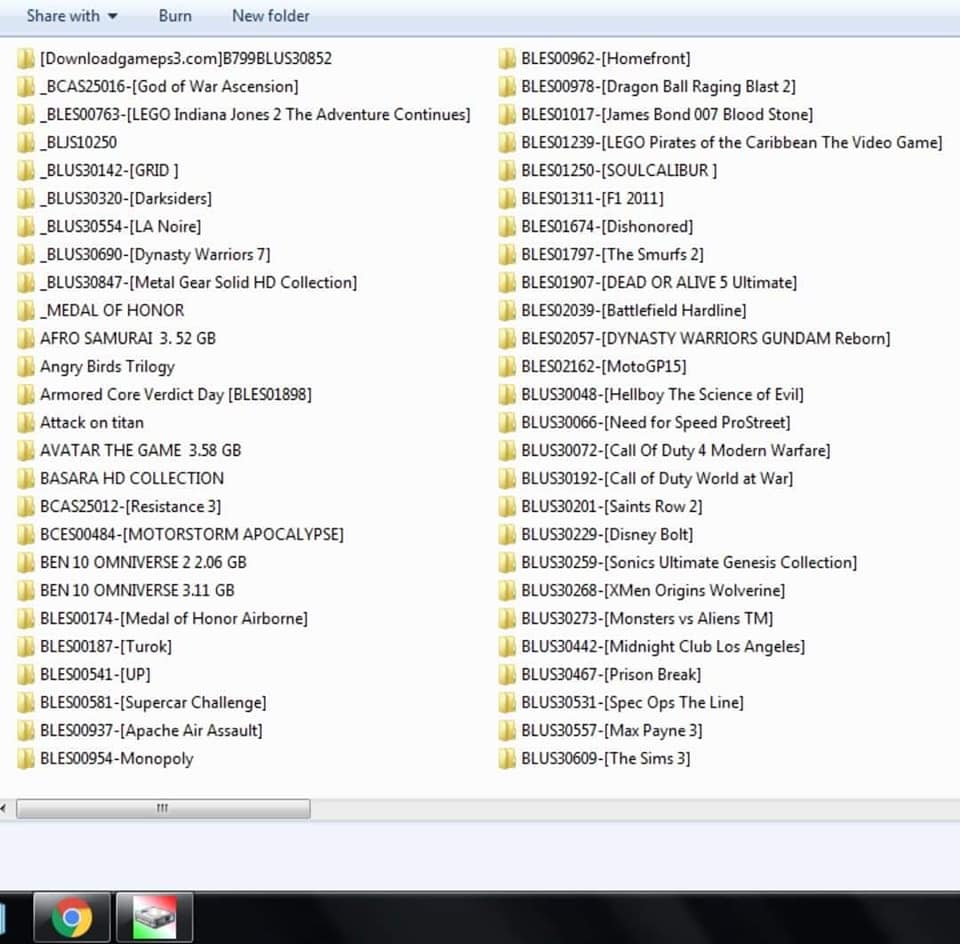Screen dimensions: 960x944
Task: Click folder icon for Resistance 3
Action: click(25, 507)
